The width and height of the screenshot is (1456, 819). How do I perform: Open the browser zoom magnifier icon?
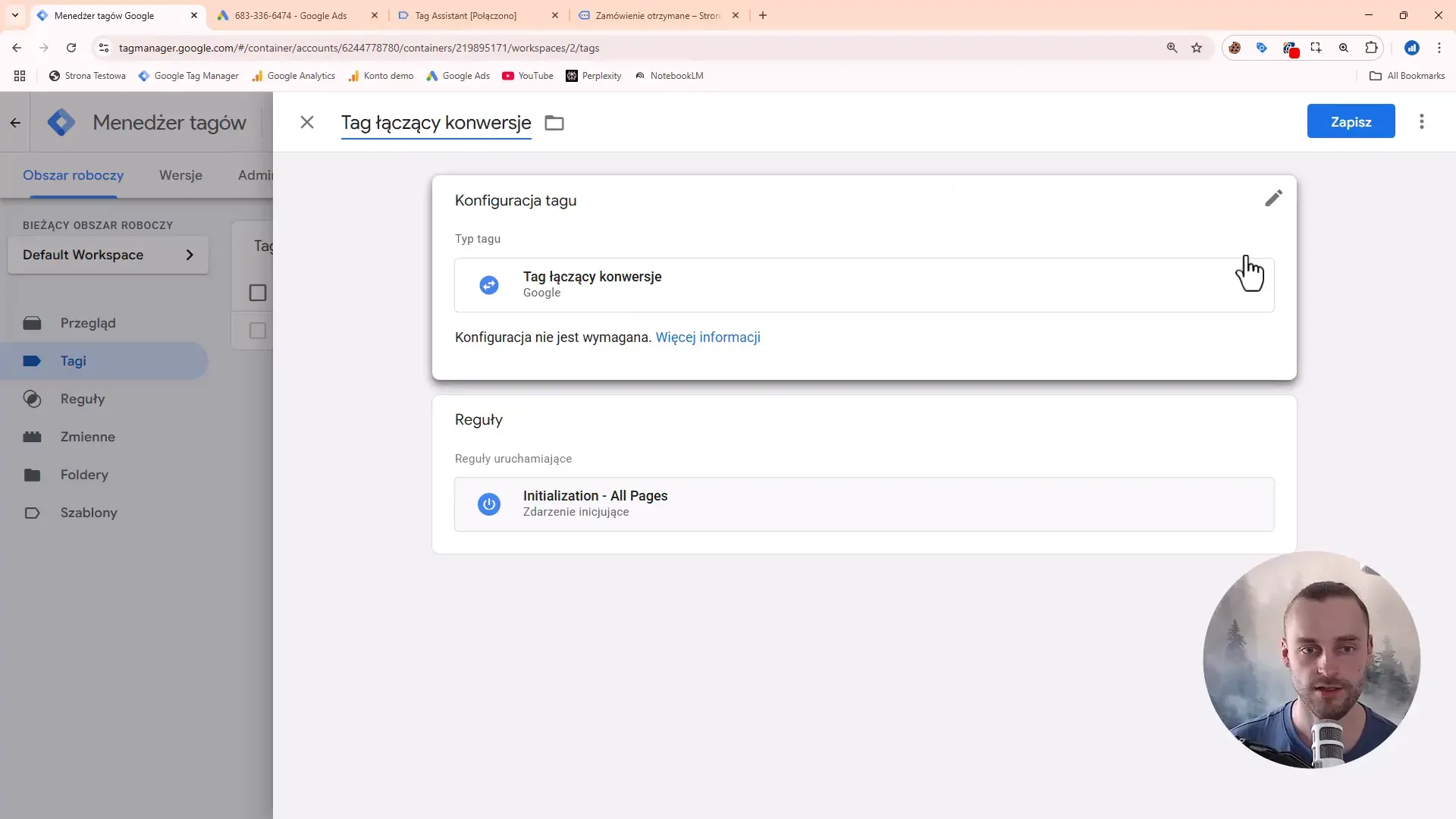pos(1172,48)
